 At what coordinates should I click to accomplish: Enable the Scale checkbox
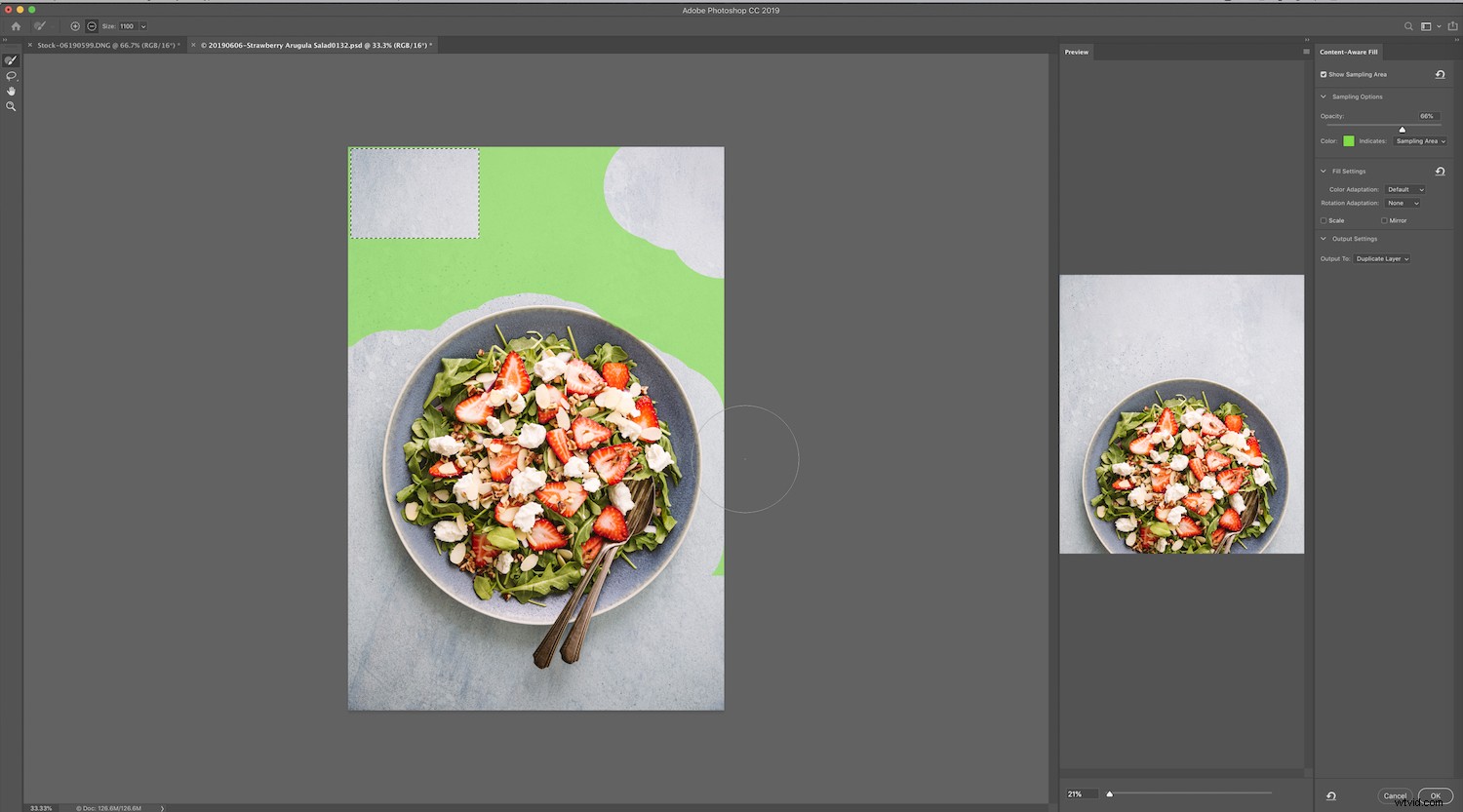[x=1325, y=220]
